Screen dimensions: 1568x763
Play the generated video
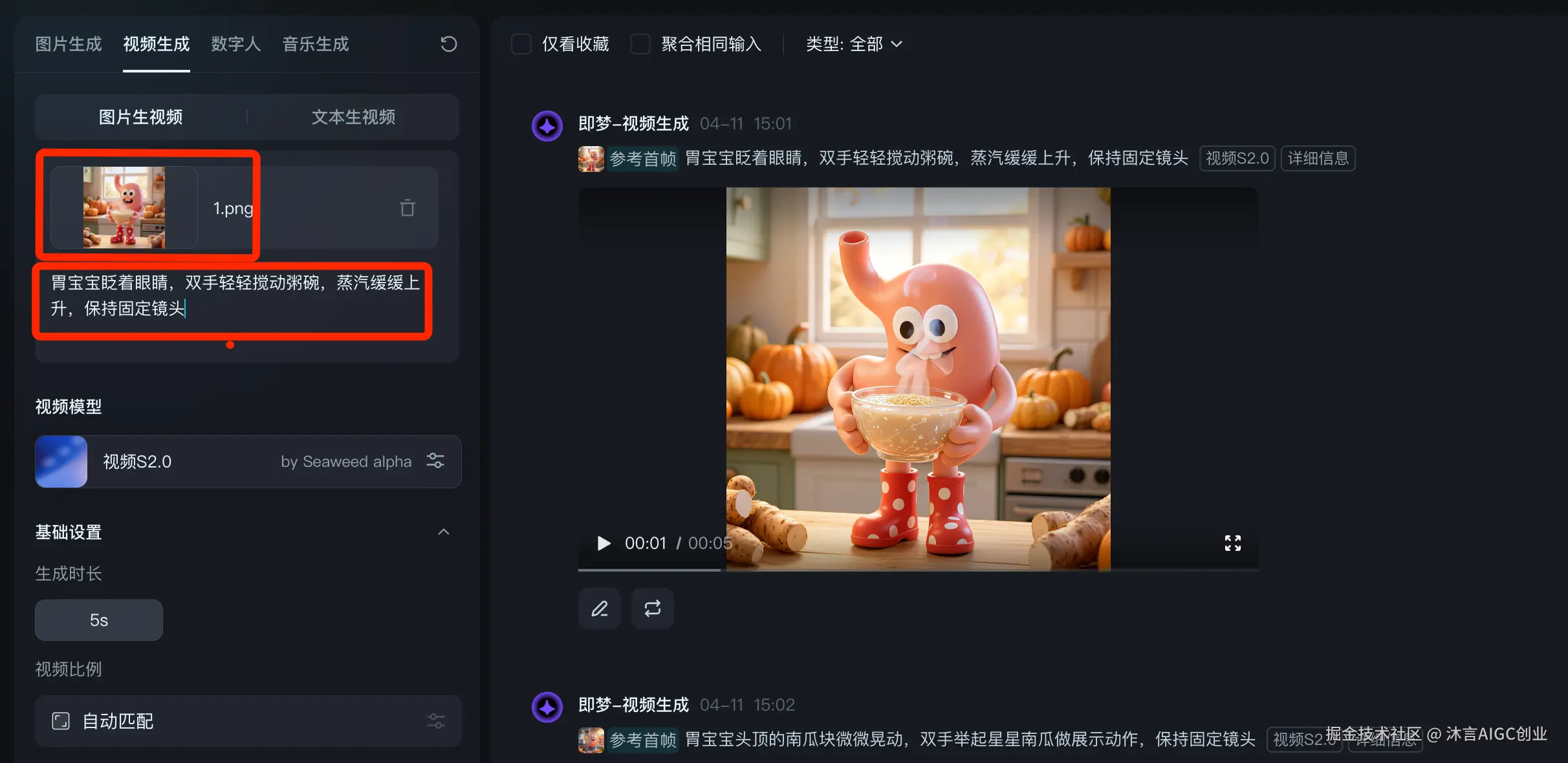604,543
